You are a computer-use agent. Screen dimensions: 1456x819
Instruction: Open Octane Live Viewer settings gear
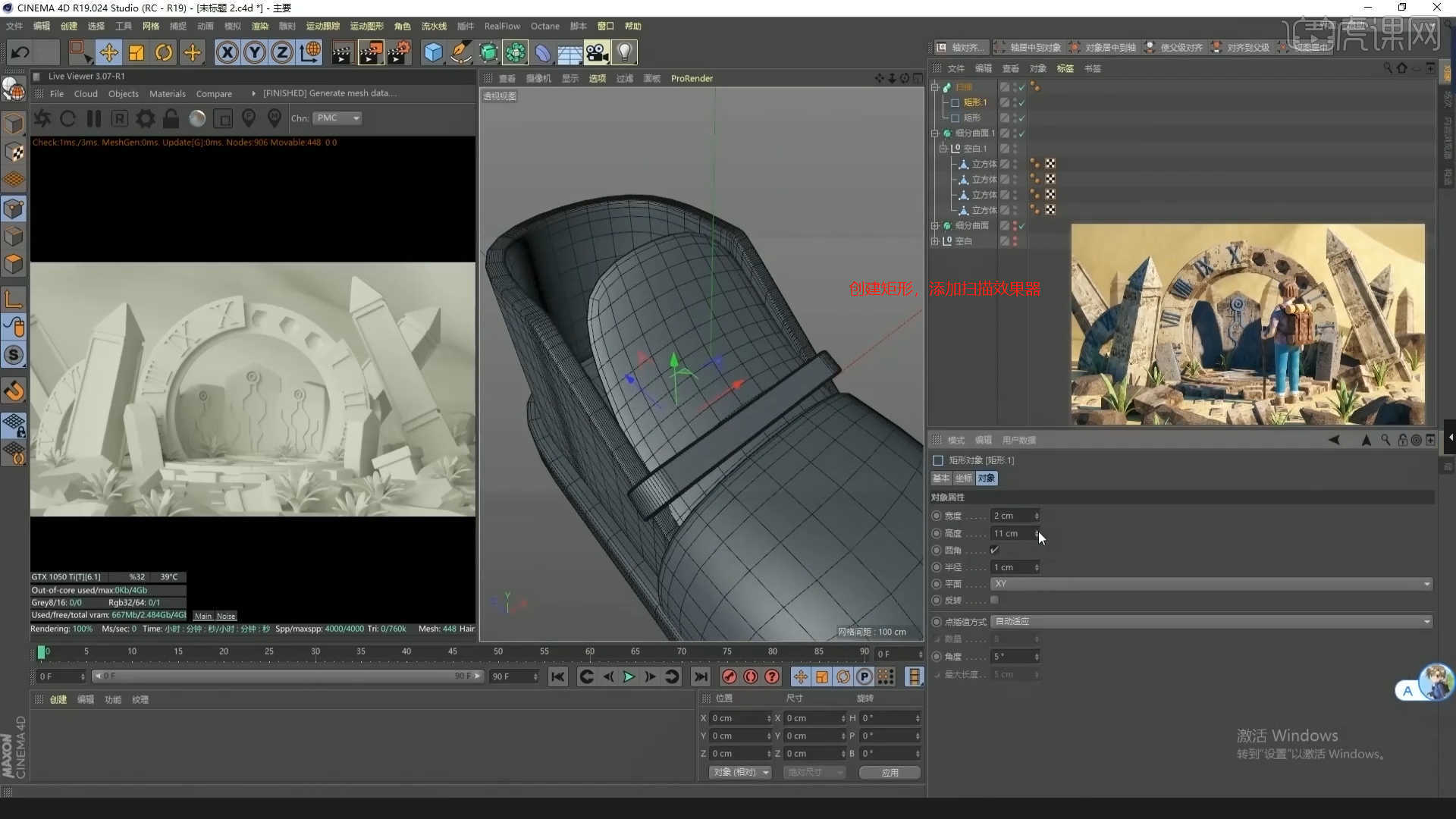(145, 118)
